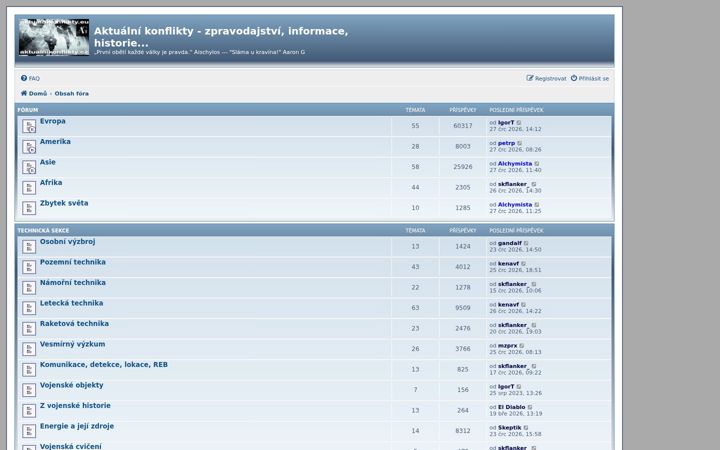Click the Afrika forum folder icon
This screenshot has width=720, height=450.
[29, 187]
